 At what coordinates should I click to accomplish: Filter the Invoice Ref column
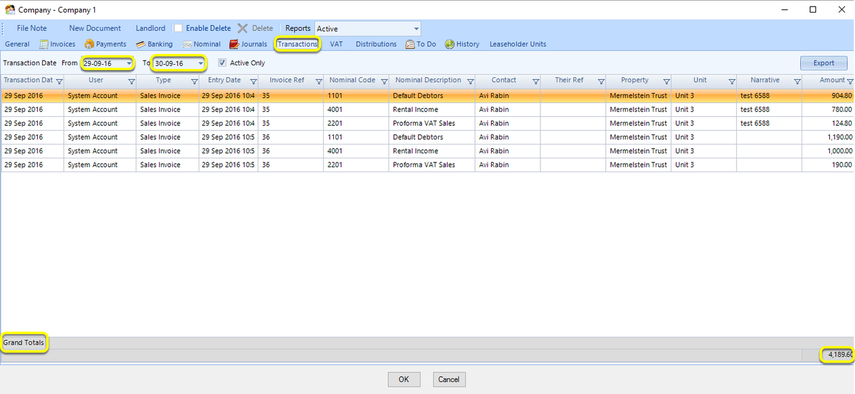[x=319, y=81]
